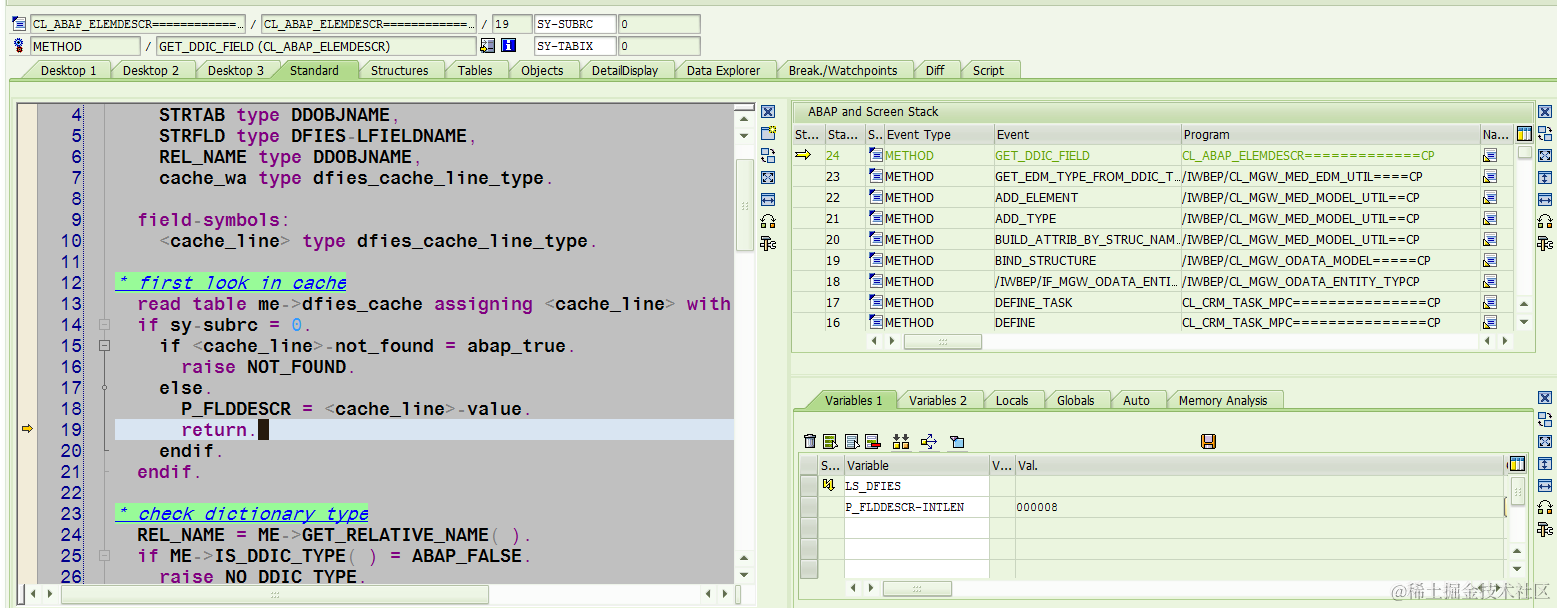This screenshot has width=1557, height=608.
Task: Open layout columns icon in Variables table header
Action: (1517, 464)
